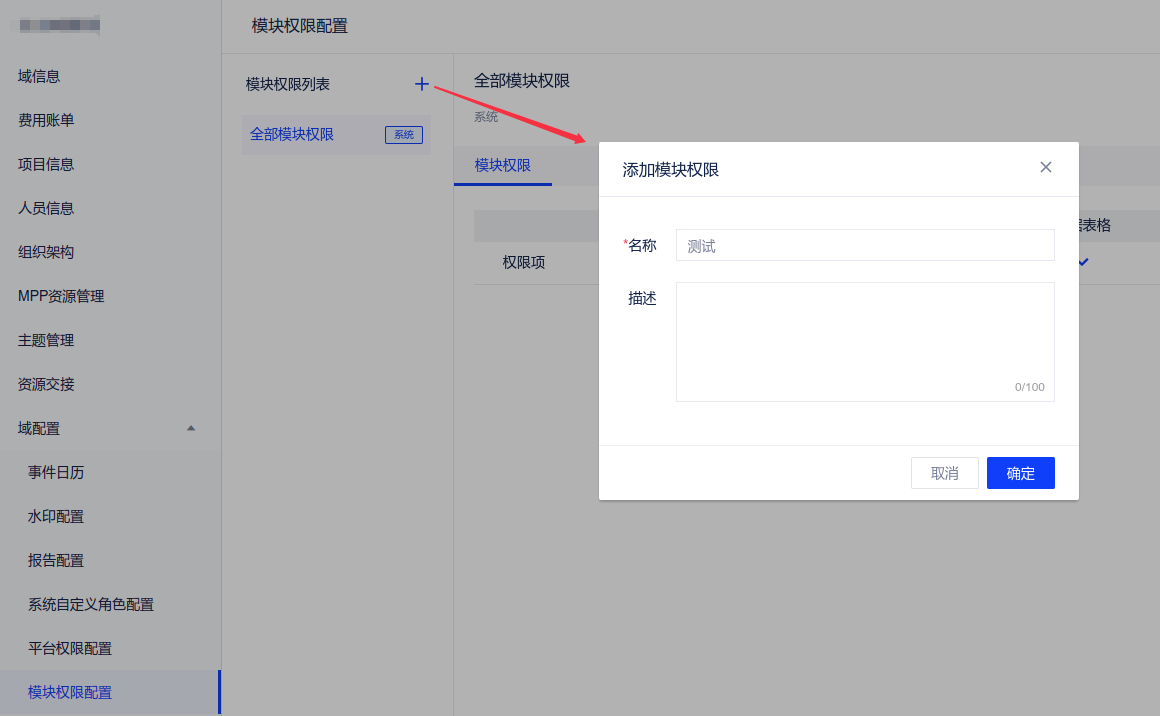Click the 确定 button
This screenshot has height=716, width=1160.
pyautogui.click(x=1020, y=473)
